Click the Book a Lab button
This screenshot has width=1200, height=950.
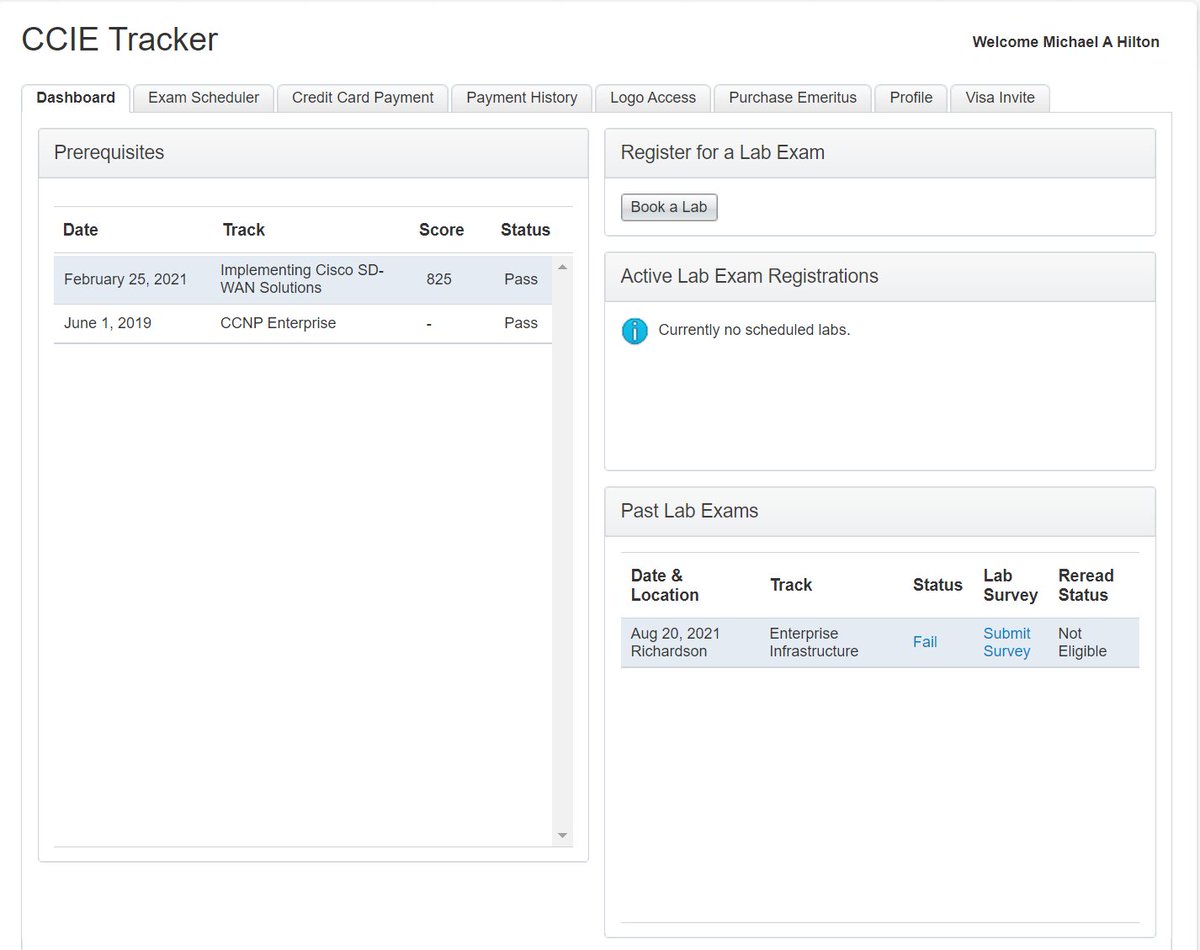pyautogui.click(x=669, y=207)
